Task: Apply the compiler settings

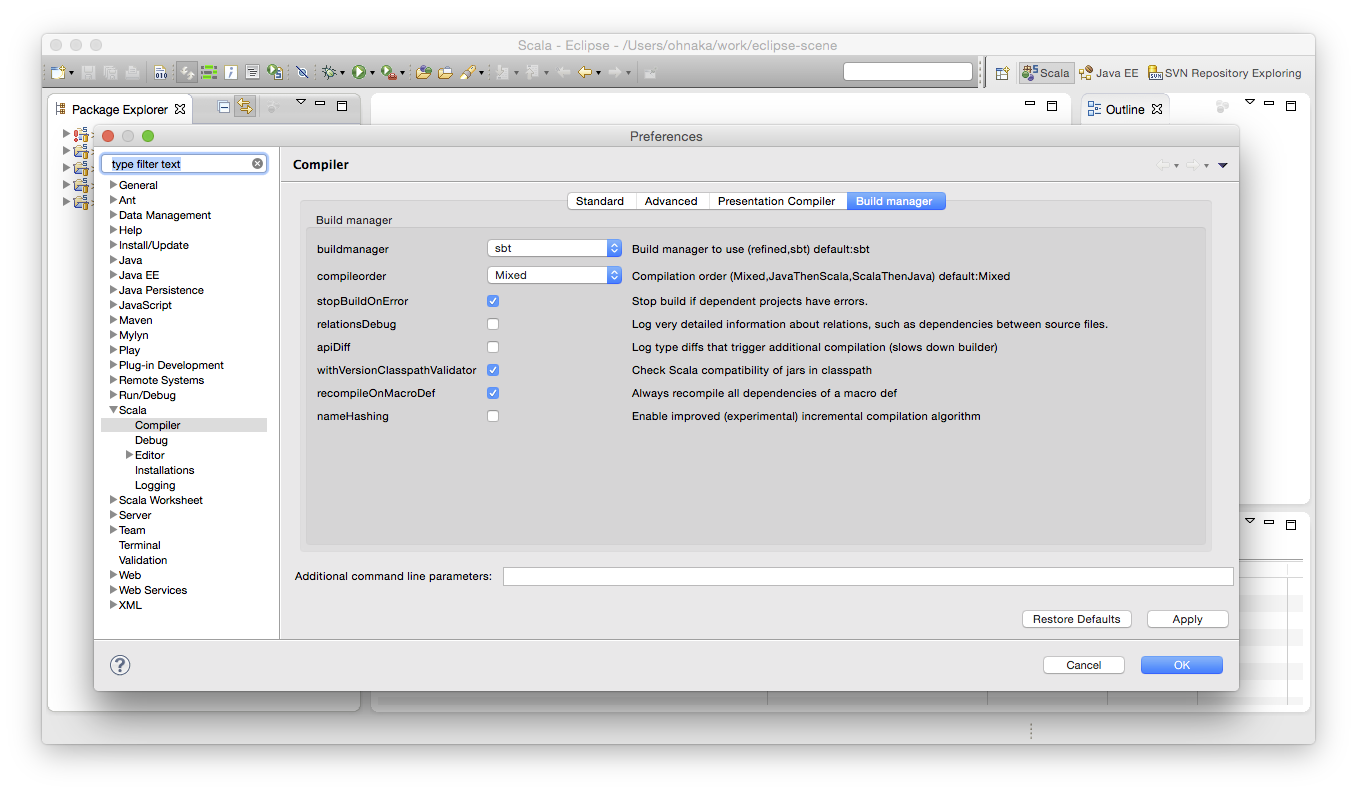Action: coord(1186,618)
